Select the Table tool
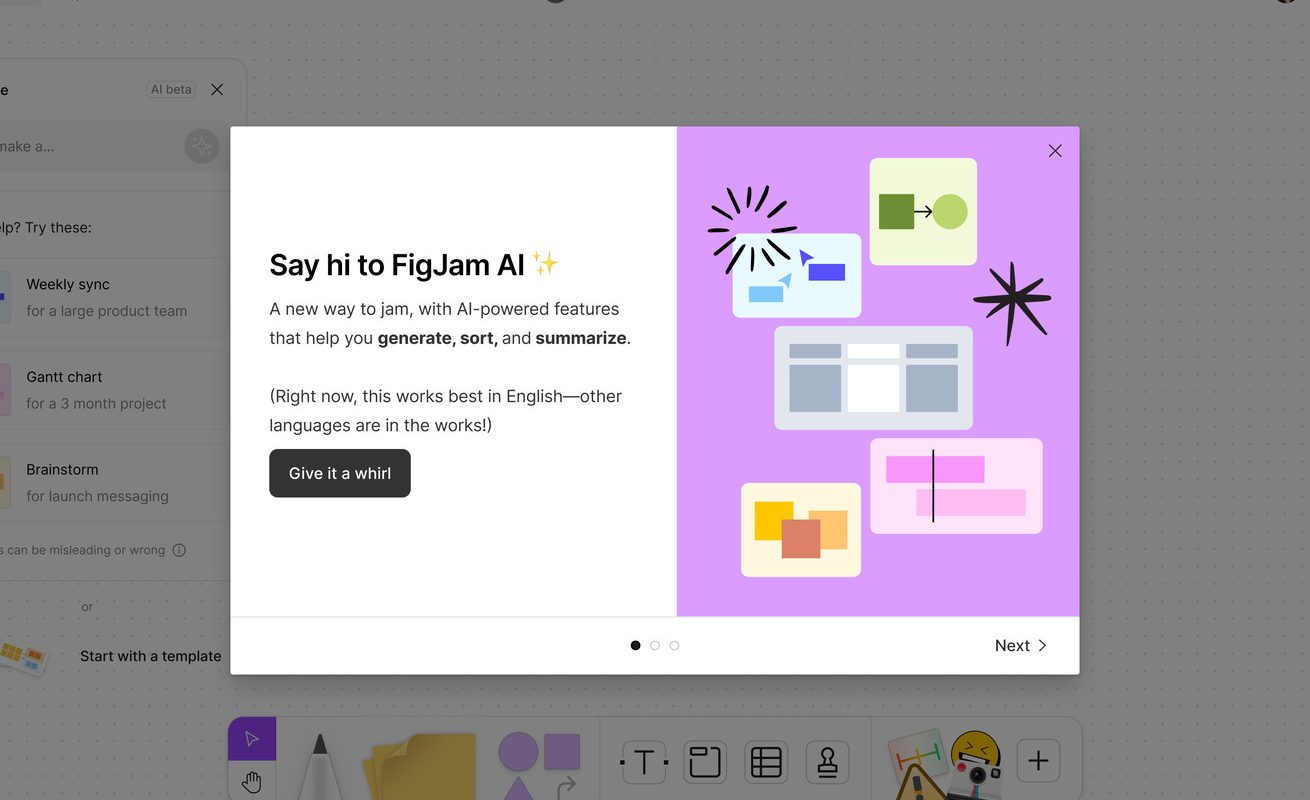 [x=766, y=762]
